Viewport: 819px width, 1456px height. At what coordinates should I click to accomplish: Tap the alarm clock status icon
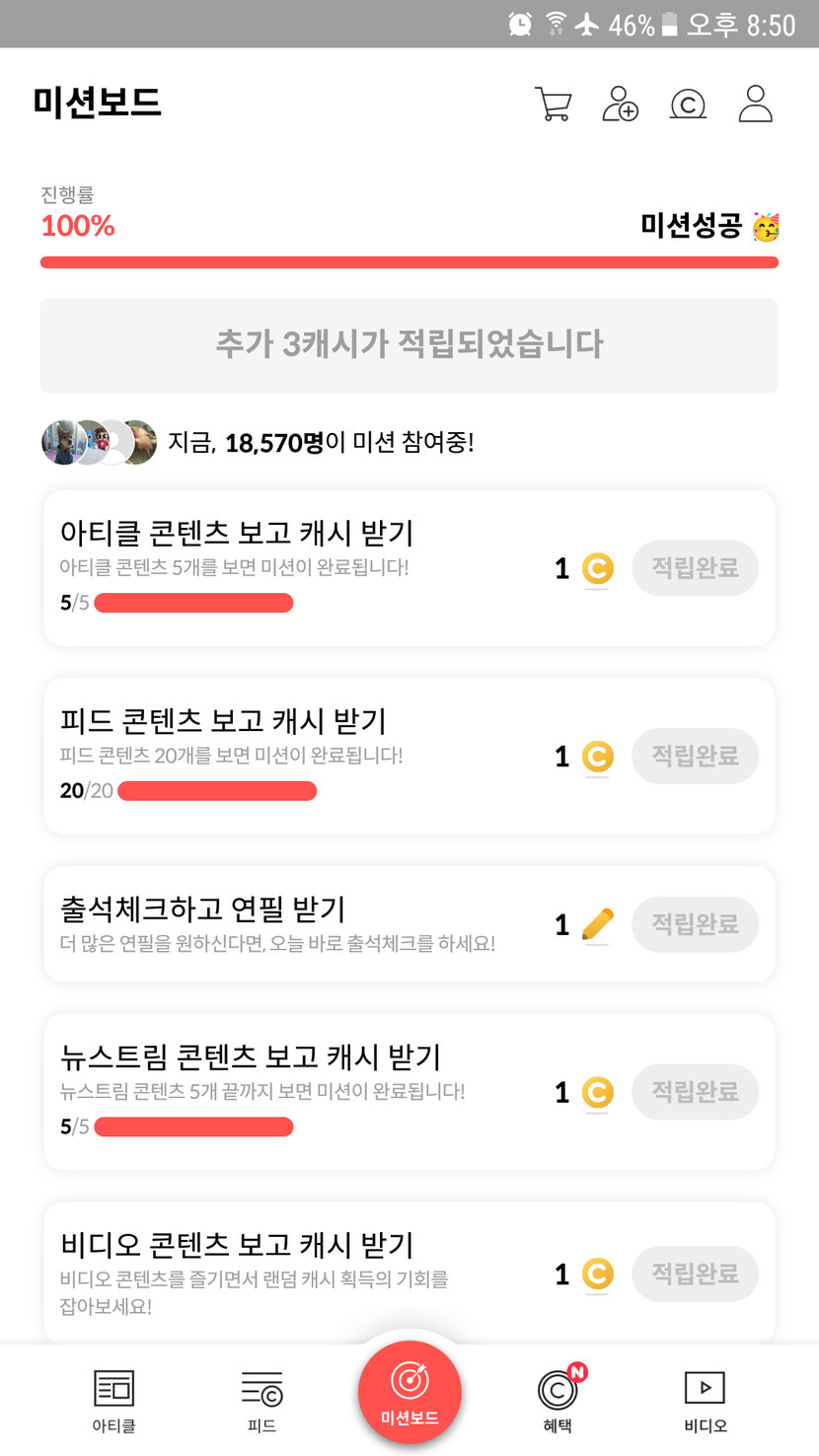pos(520,24)
